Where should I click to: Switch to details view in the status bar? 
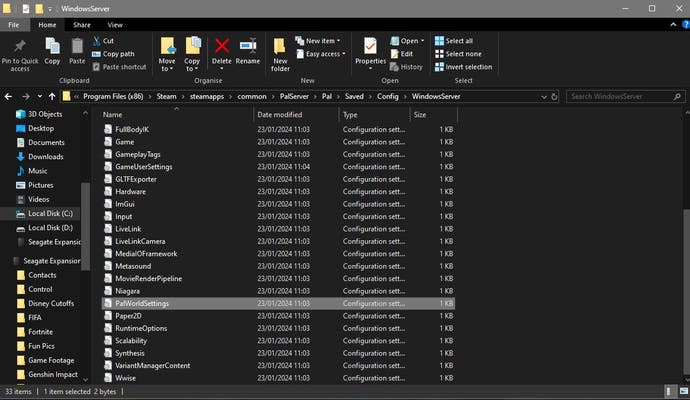tap(669, 391)
